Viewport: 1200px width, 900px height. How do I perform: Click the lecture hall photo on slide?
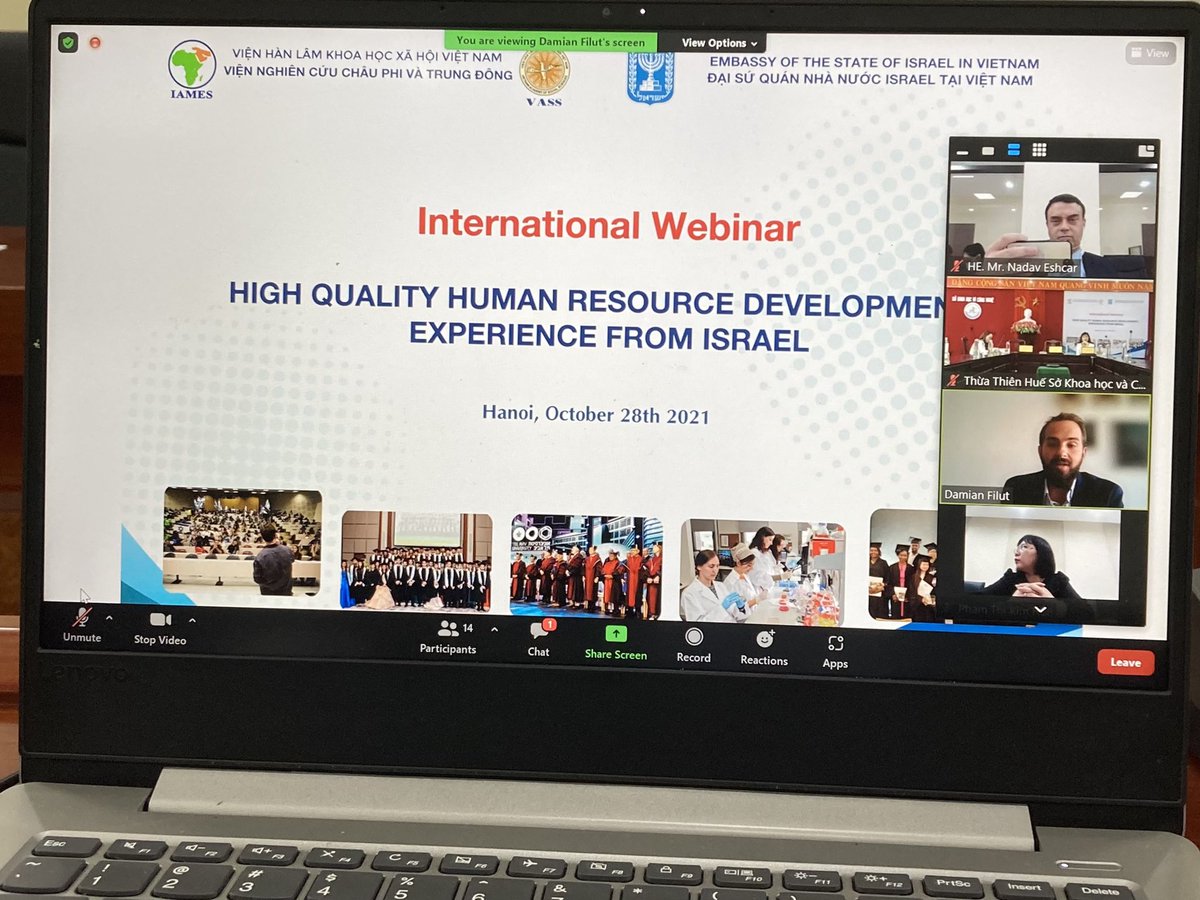(x=242, y=541)
